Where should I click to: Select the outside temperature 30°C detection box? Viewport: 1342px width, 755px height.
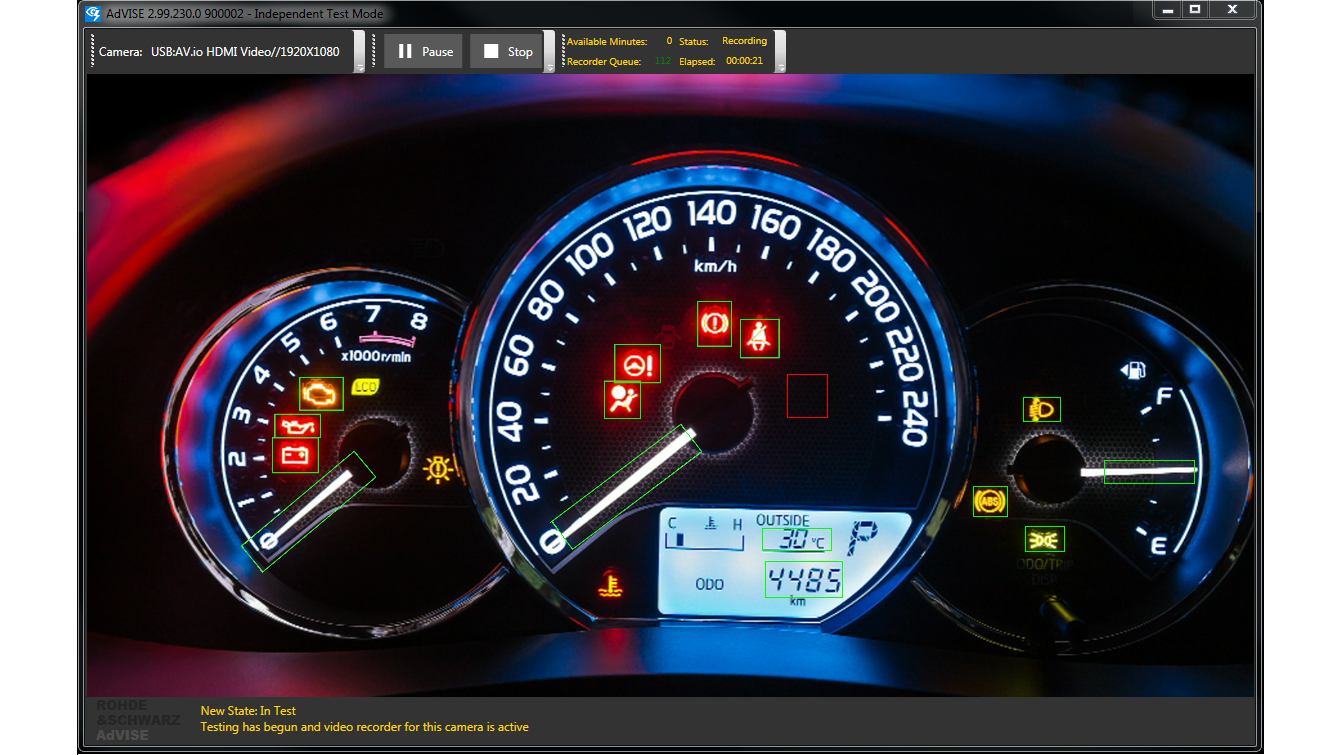796,539
